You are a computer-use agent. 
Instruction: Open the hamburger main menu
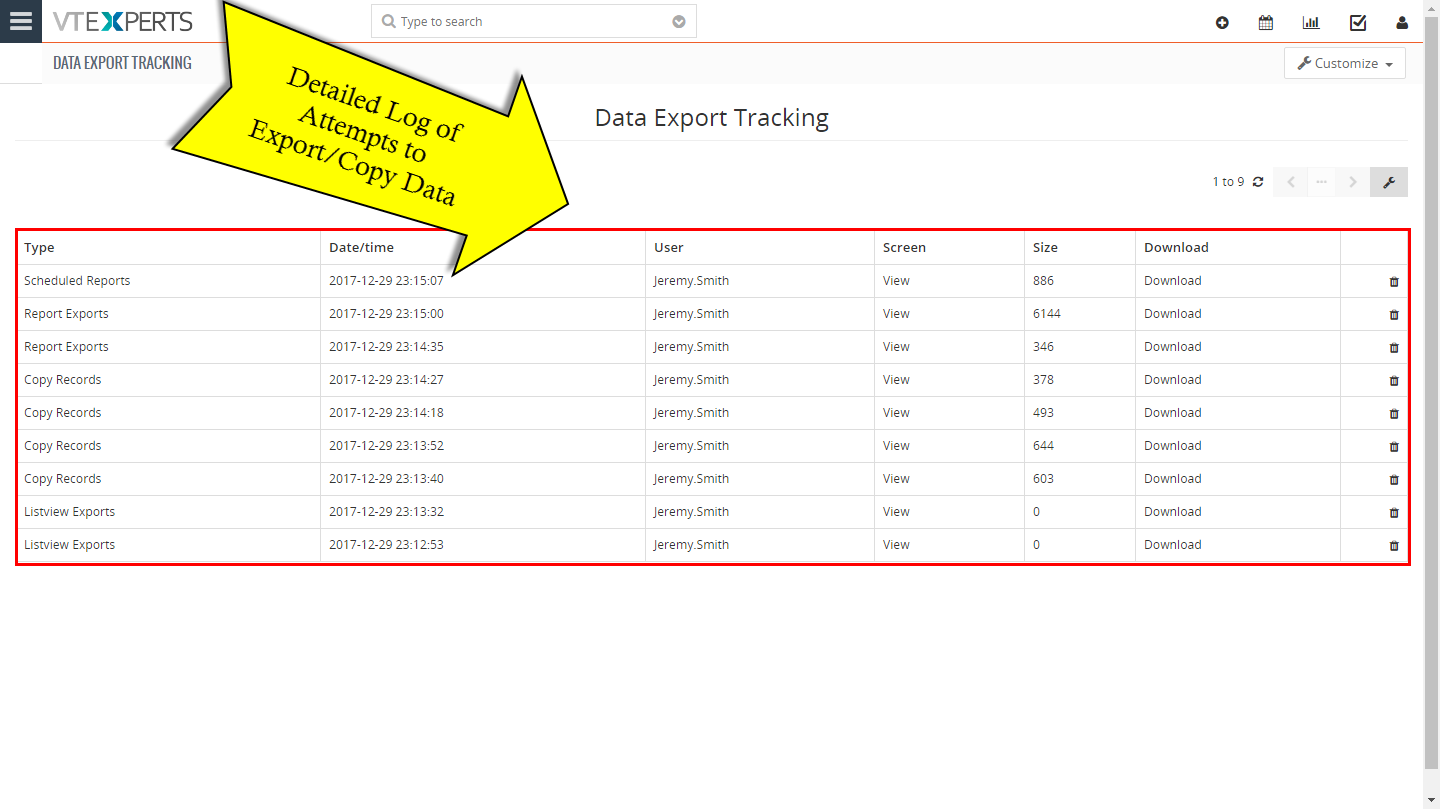[x=20, y=21]
